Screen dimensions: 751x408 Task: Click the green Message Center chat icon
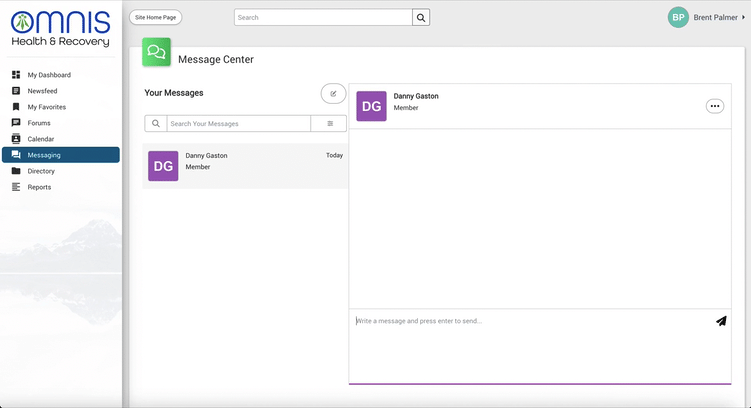(x=156, y=52)
